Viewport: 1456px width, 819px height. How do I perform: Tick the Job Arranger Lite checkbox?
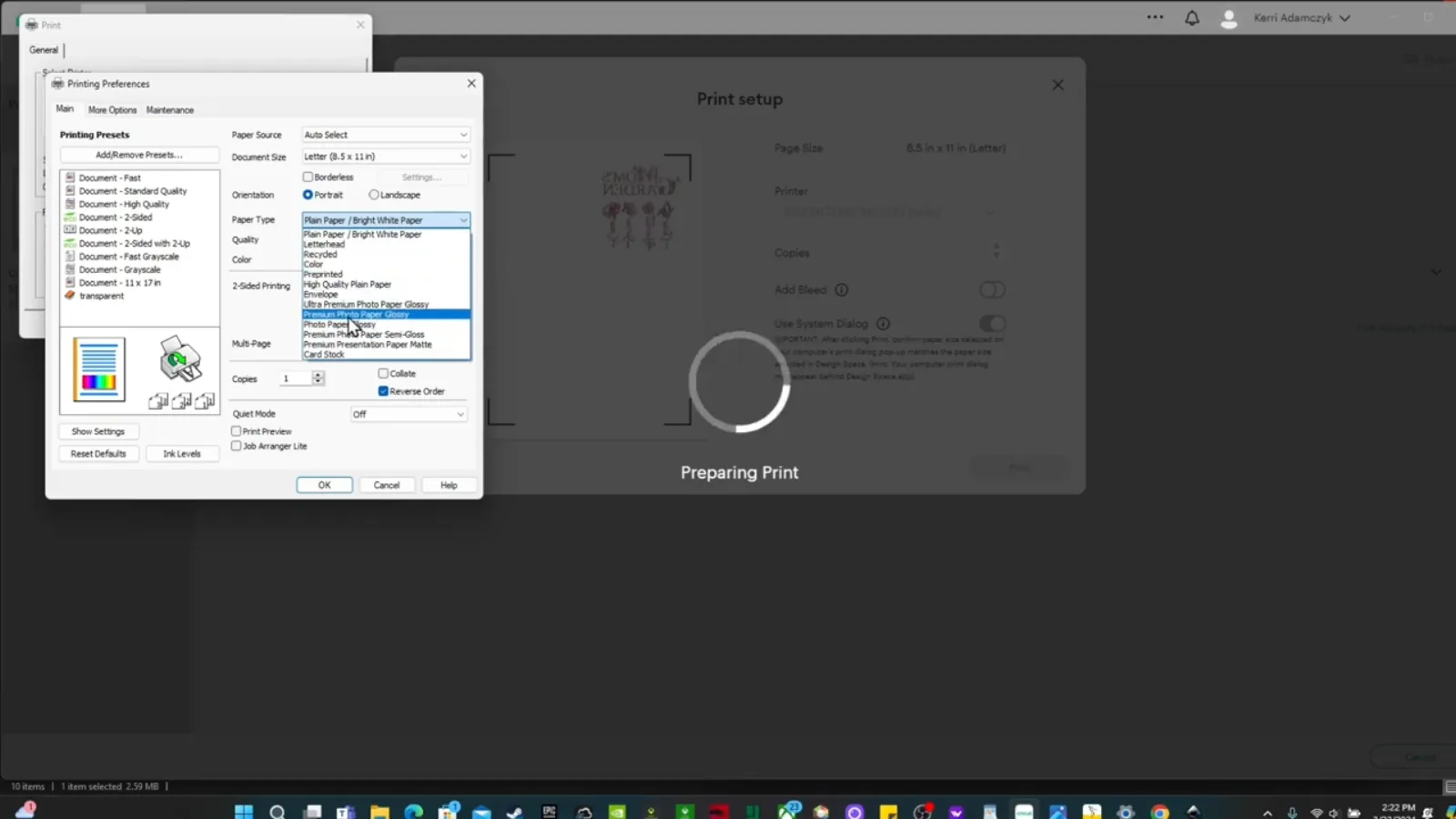237,446
